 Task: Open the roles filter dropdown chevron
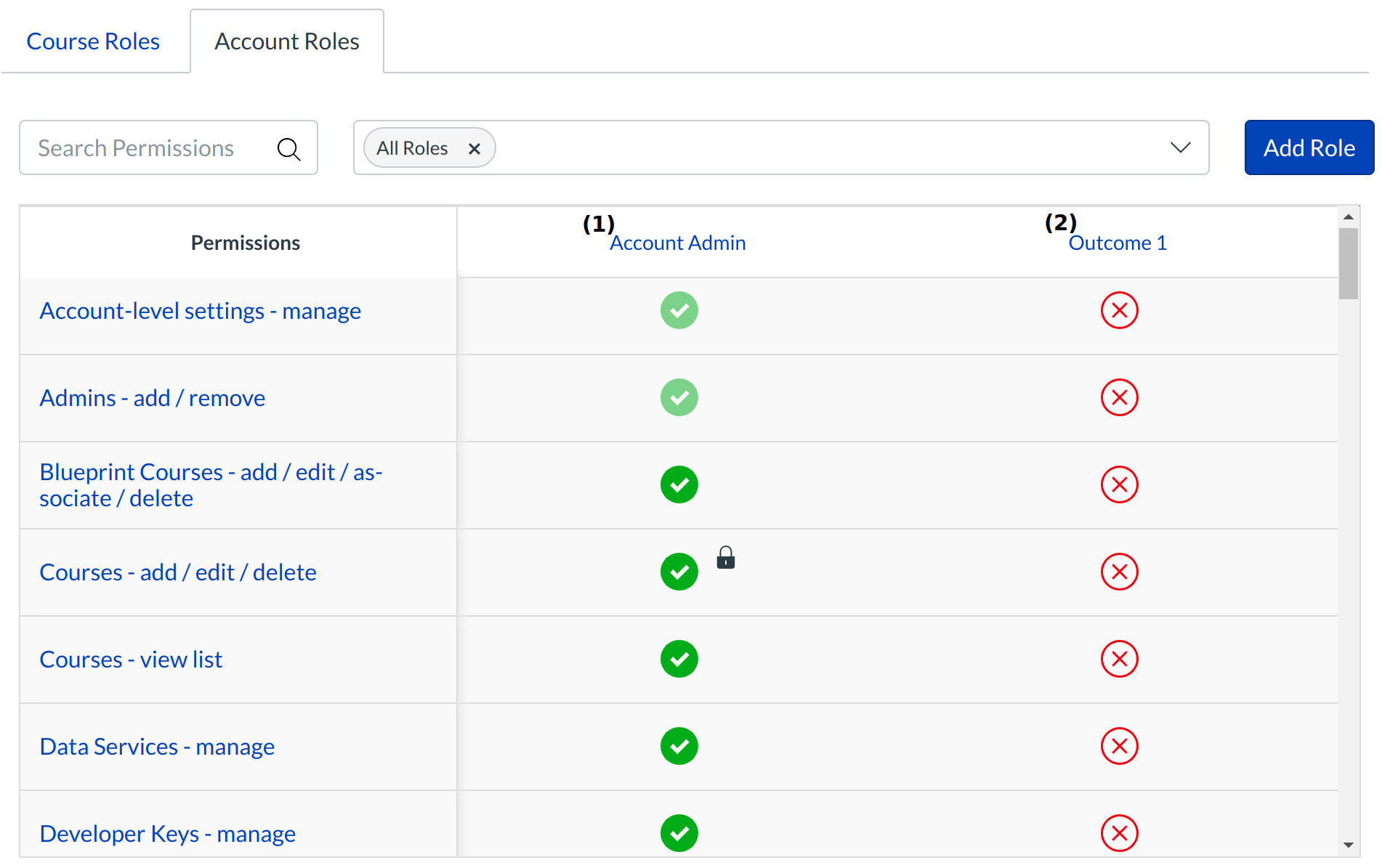pos(1180,147)
